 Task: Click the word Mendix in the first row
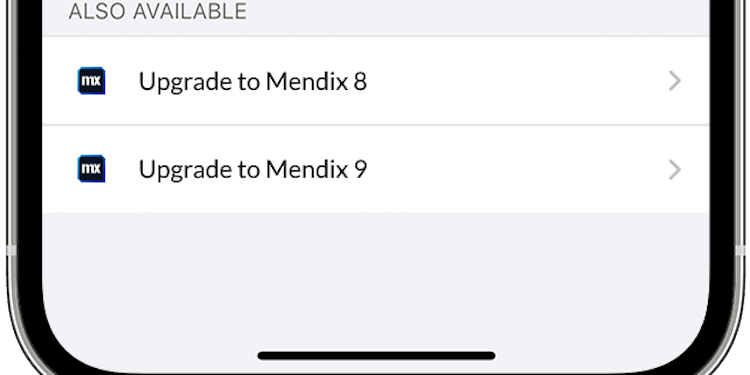[x=307, y=81]
